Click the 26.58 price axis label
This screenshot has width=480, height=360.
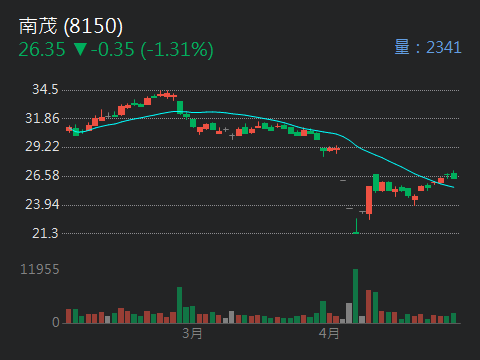(x=42, y=175)
